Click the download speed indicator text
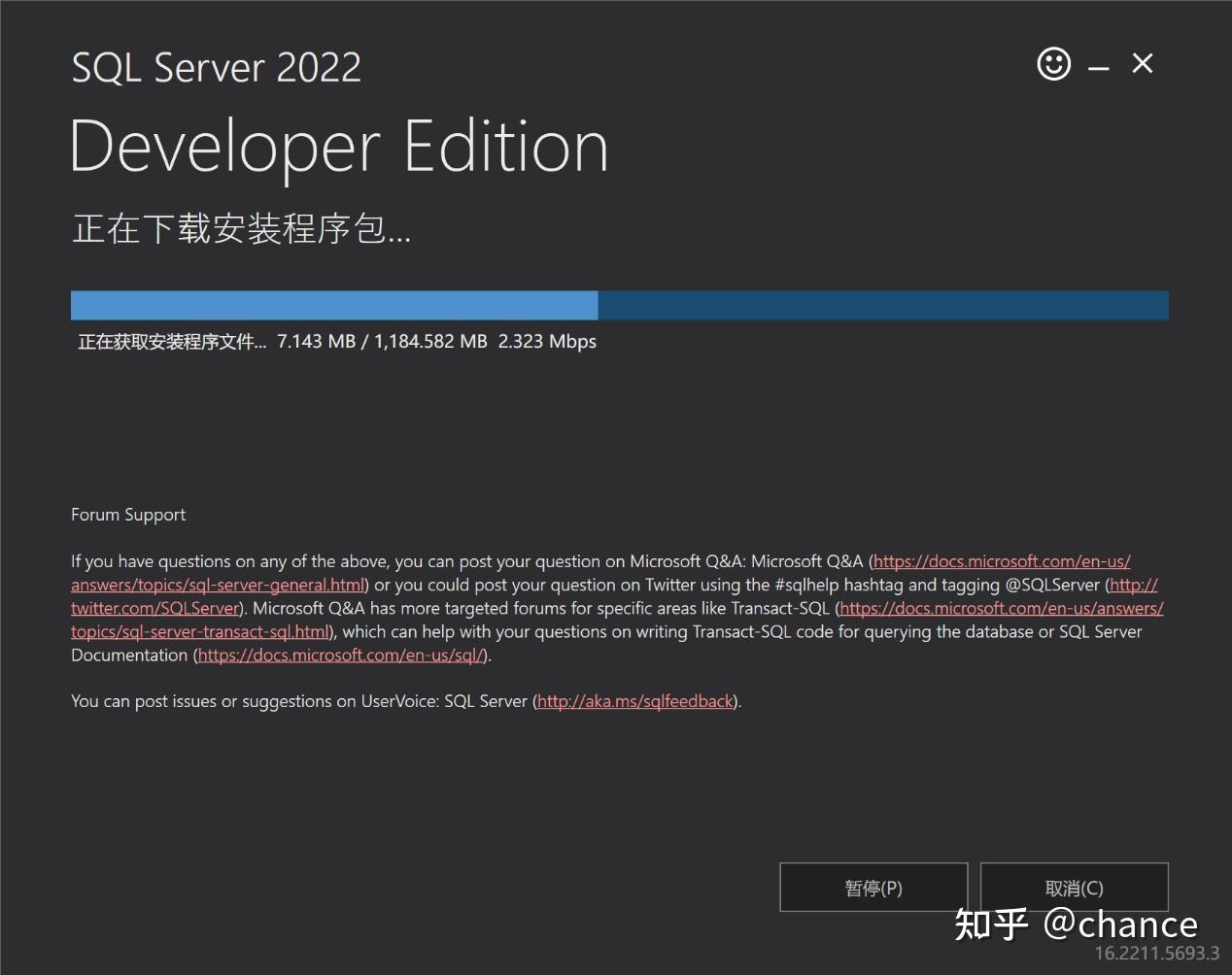Screen dimensions: 1232x975 point(547,341)
